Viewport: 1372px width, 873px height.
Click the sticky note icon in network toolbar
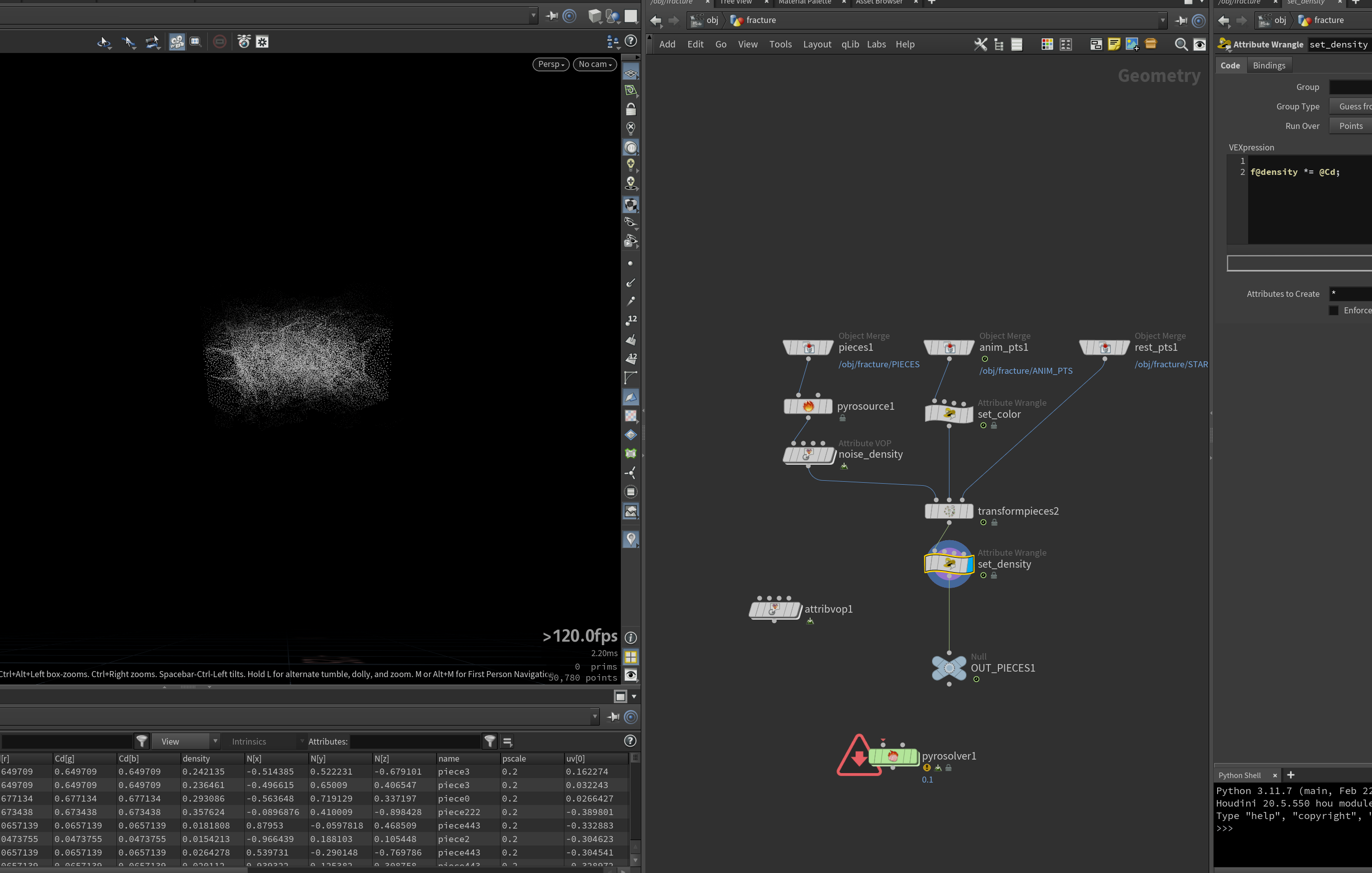1114,44
